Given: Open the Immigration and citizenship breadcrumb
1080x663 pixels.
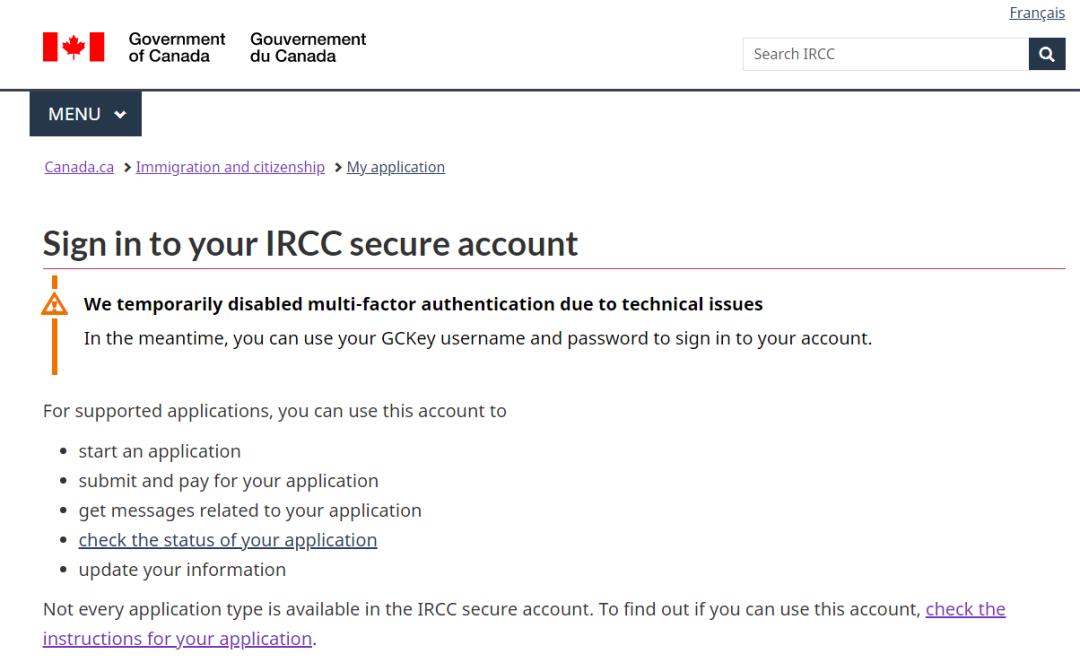Looking at the screenshot, I should (x=230, y=167).
